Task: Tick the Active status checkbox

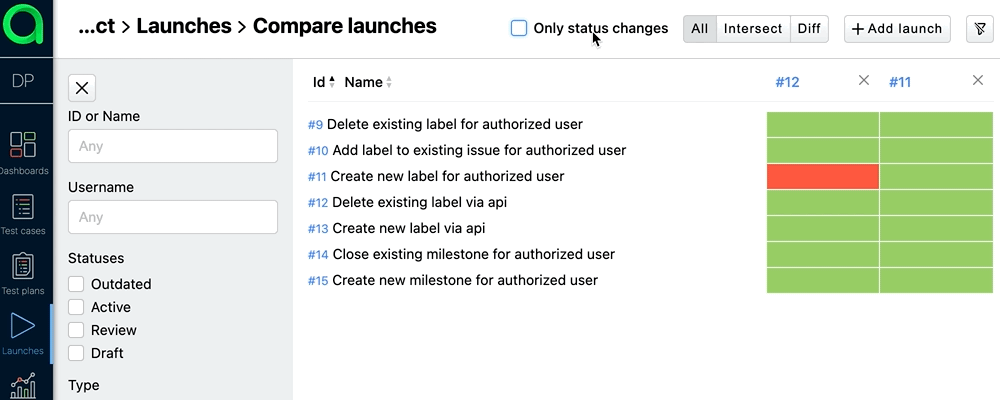Action: point(76,307)
